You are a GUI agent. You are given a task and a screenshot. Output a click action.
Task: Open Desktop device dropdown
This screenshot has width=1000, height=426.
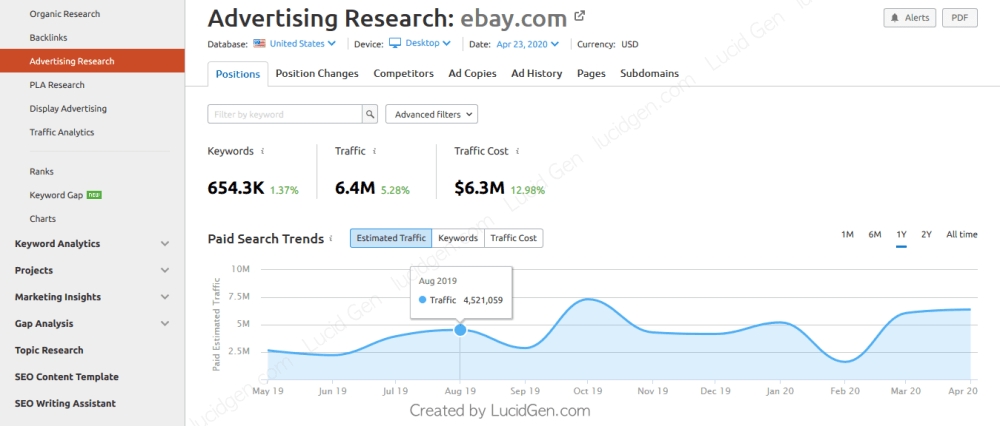tap(428, 43)
